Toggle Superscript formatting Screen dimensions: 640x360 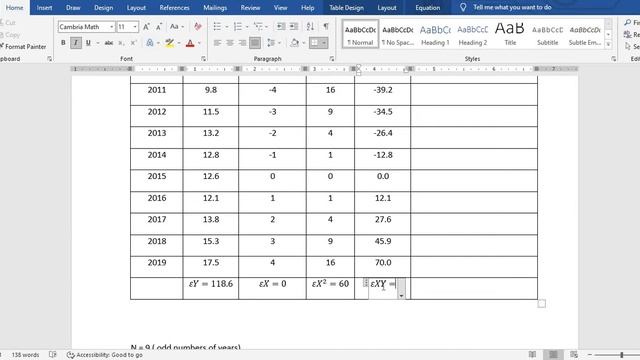tap(133, 43)
